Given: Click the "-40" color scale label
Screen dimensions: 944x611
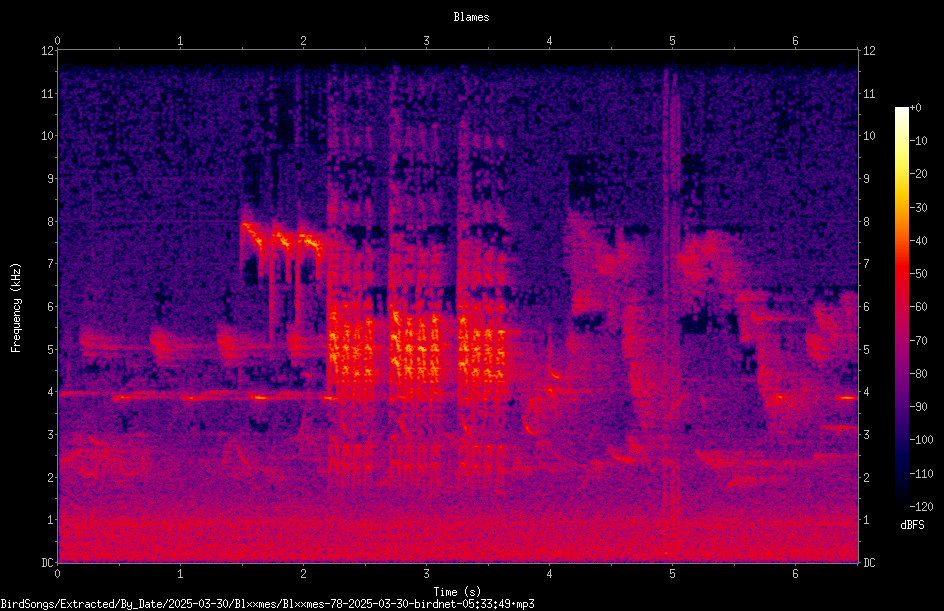Looking at the screenshot, I should [918, 241].
